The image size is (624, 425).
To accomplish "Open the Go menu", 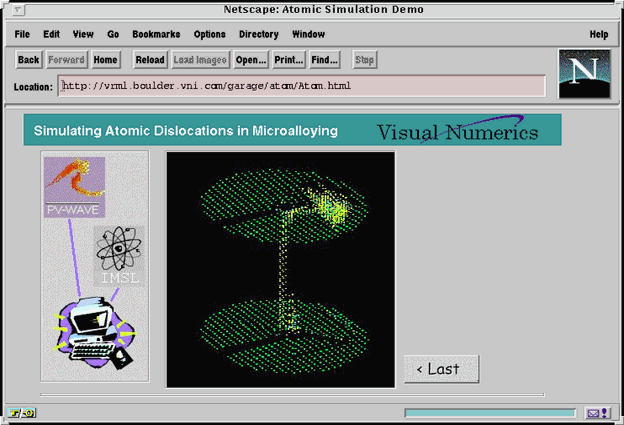I will [x=113, y=34].
